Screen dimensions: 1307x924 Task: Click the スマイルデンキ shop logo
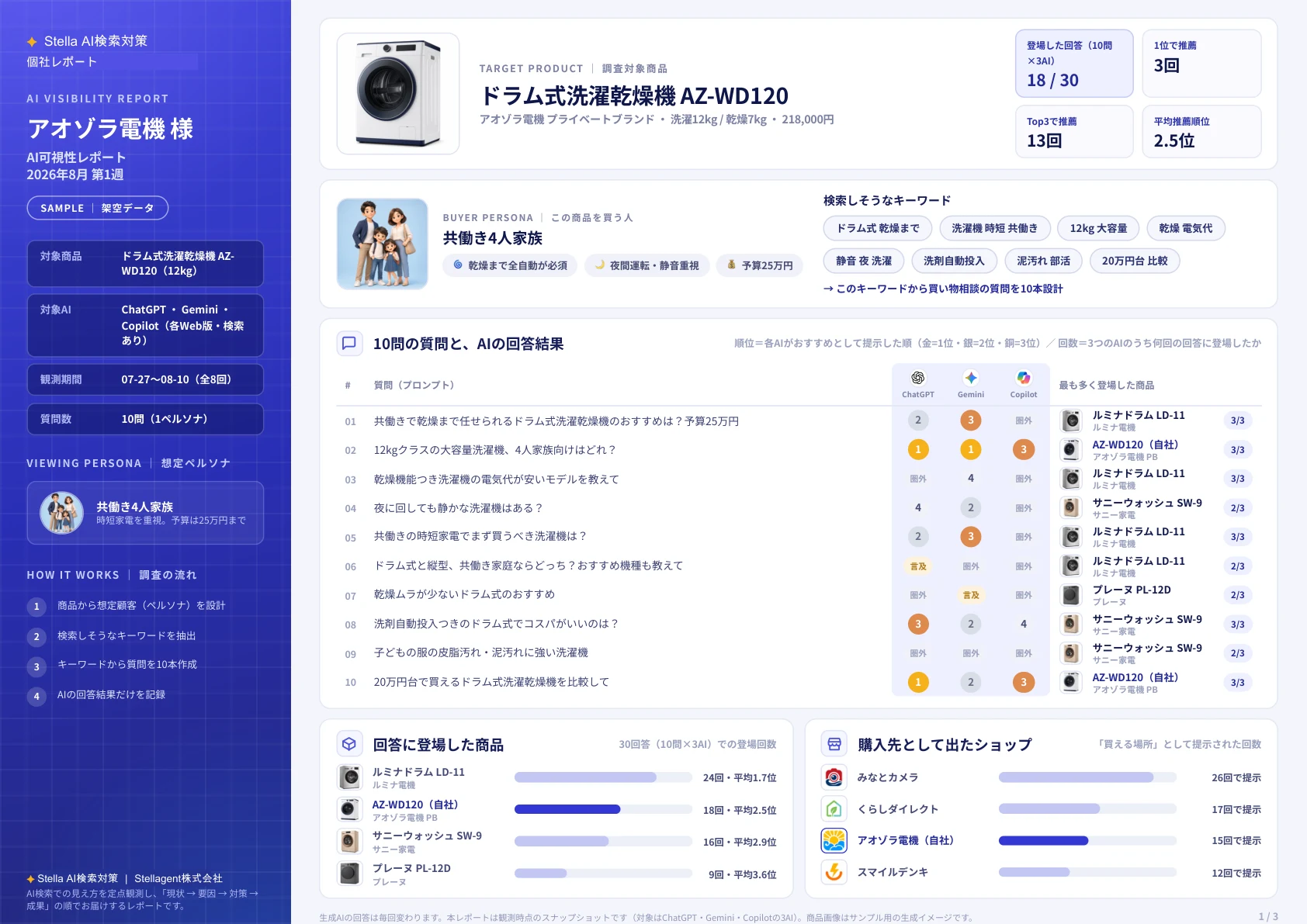(x=834, y=872)
